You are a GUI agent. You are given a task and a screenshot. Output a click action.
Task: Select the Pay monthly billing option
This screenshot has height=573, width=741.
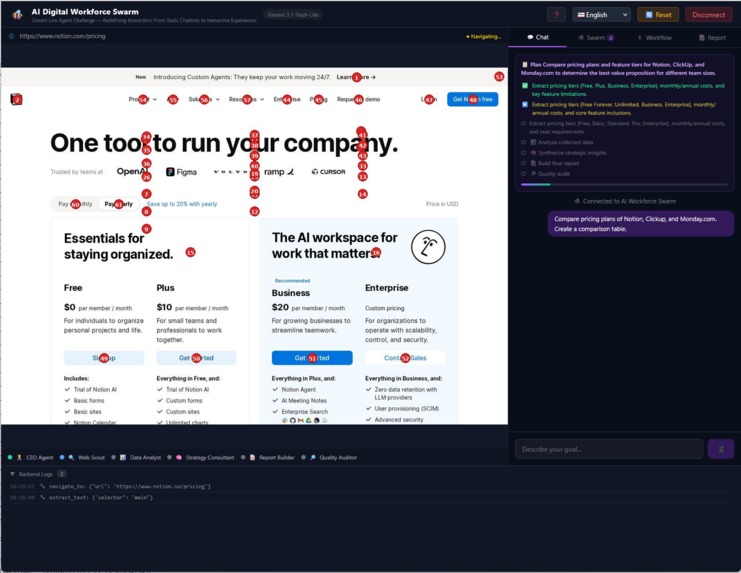[75, 204]
